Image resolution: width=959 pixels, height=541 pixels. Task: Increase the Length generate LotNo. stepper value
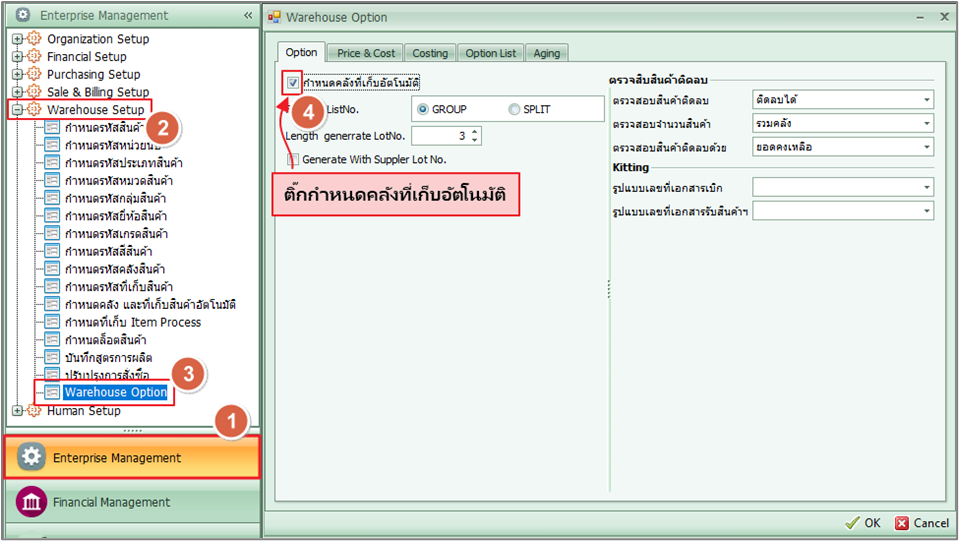click(474, 131)
